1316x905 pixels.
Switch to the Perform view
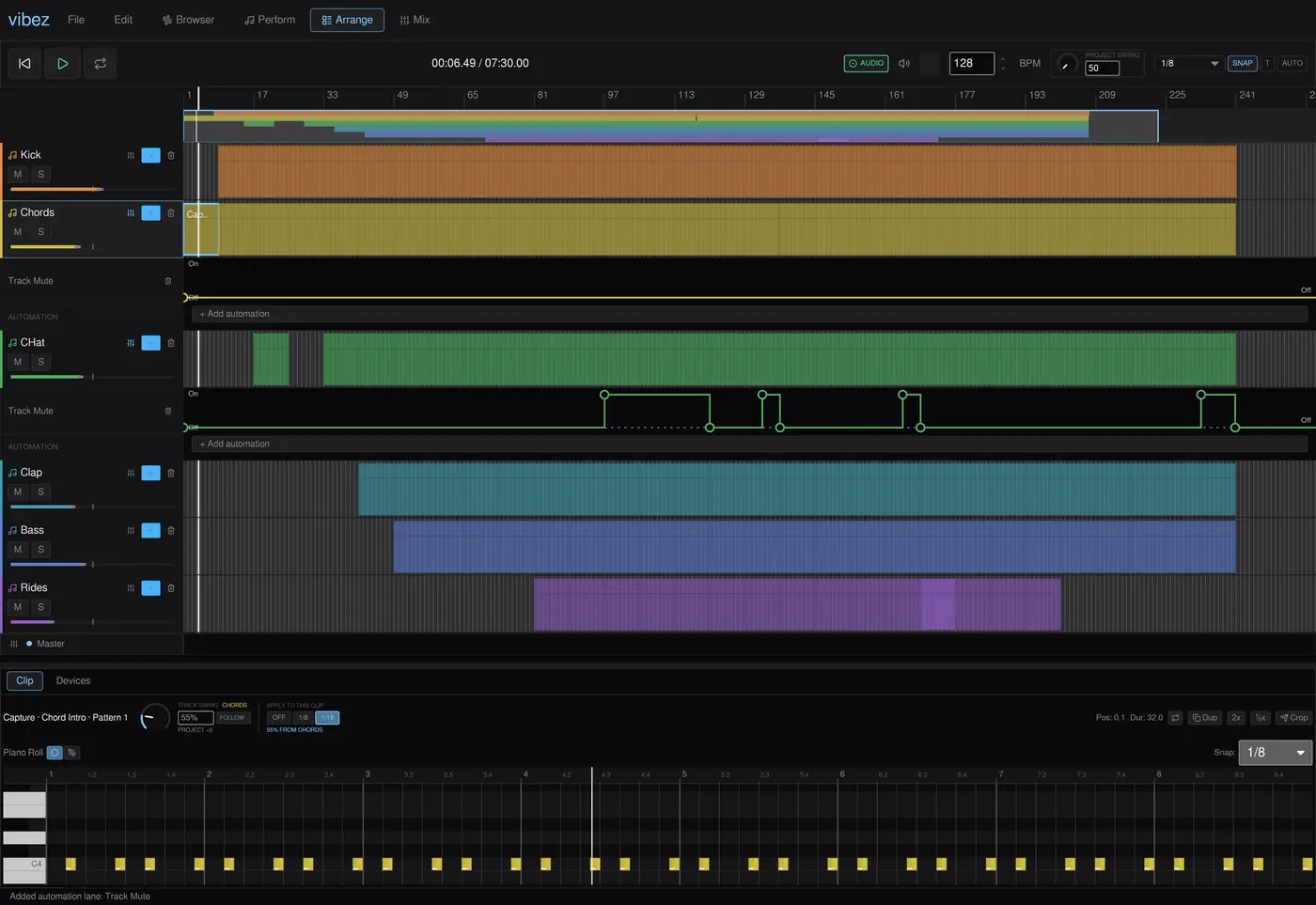(x=270, y=20)
